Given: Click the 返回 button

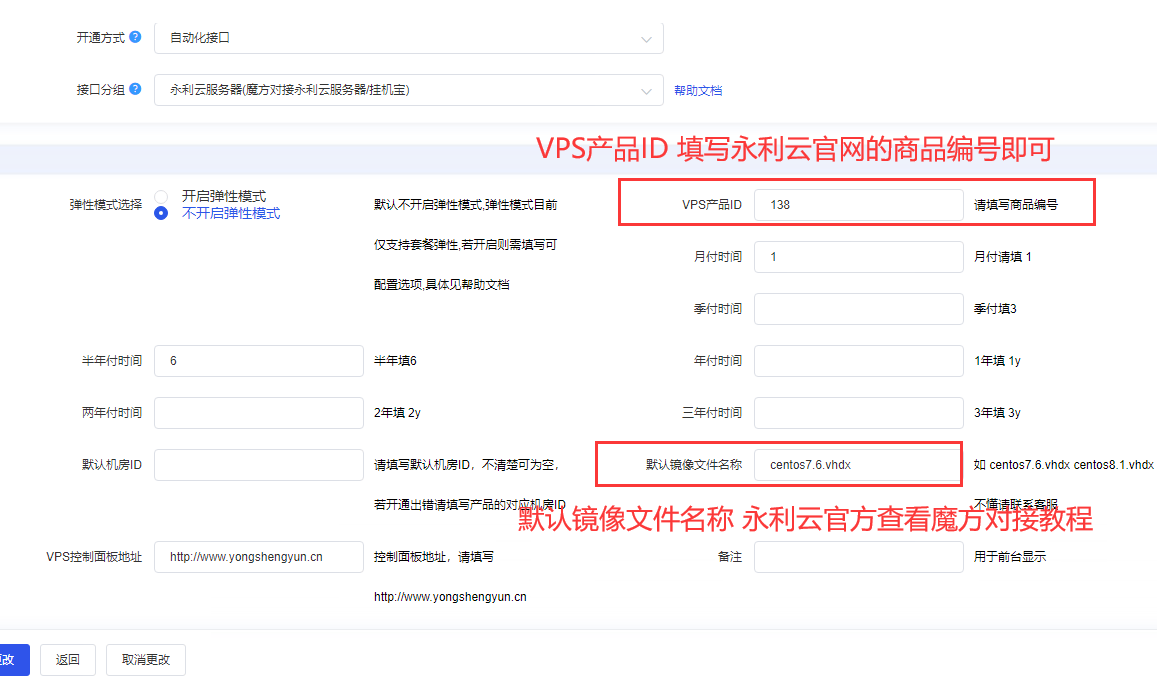Looking at the screenshot, I should 68,660.
